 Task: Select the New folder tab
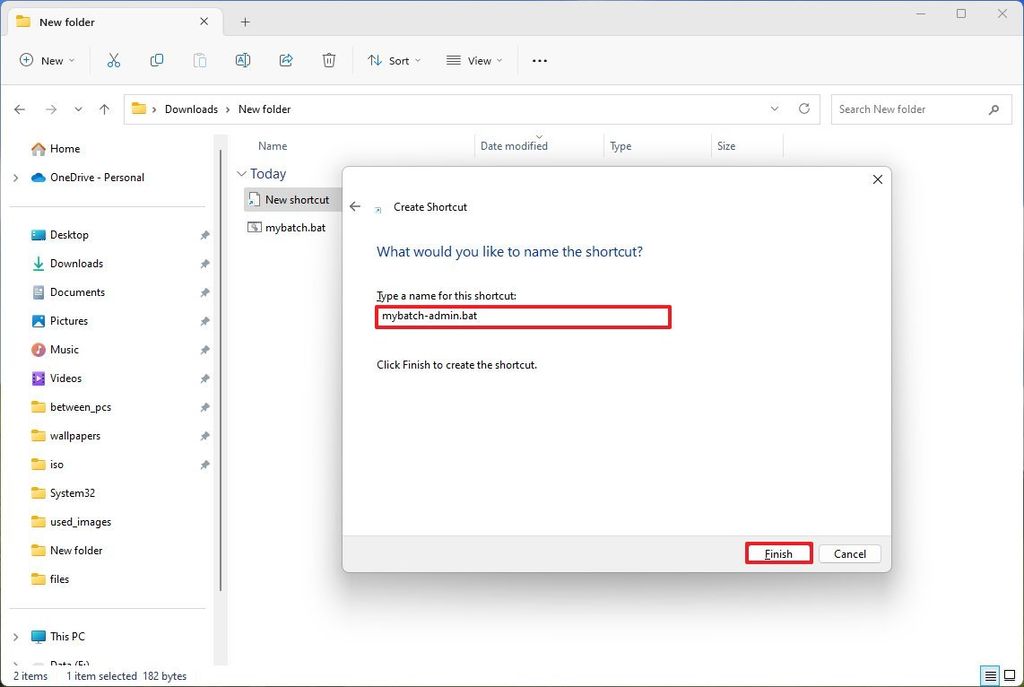coord(68,21)
